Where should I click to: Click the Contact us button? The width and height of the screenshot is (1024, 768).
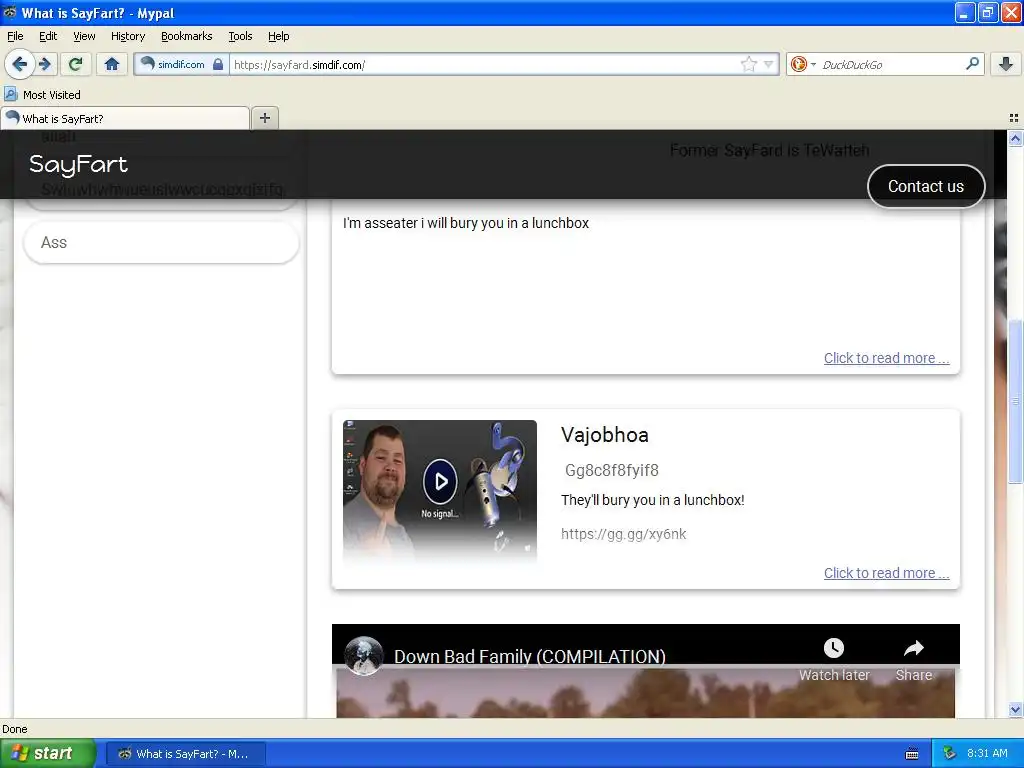coord(925,186)
